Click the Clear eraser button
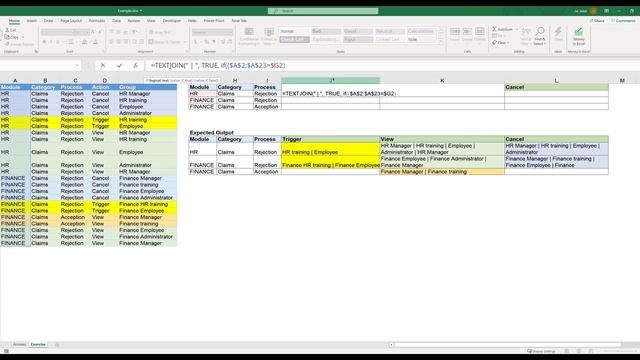This screenshot has height=360, width=640. tap(499, 42)
